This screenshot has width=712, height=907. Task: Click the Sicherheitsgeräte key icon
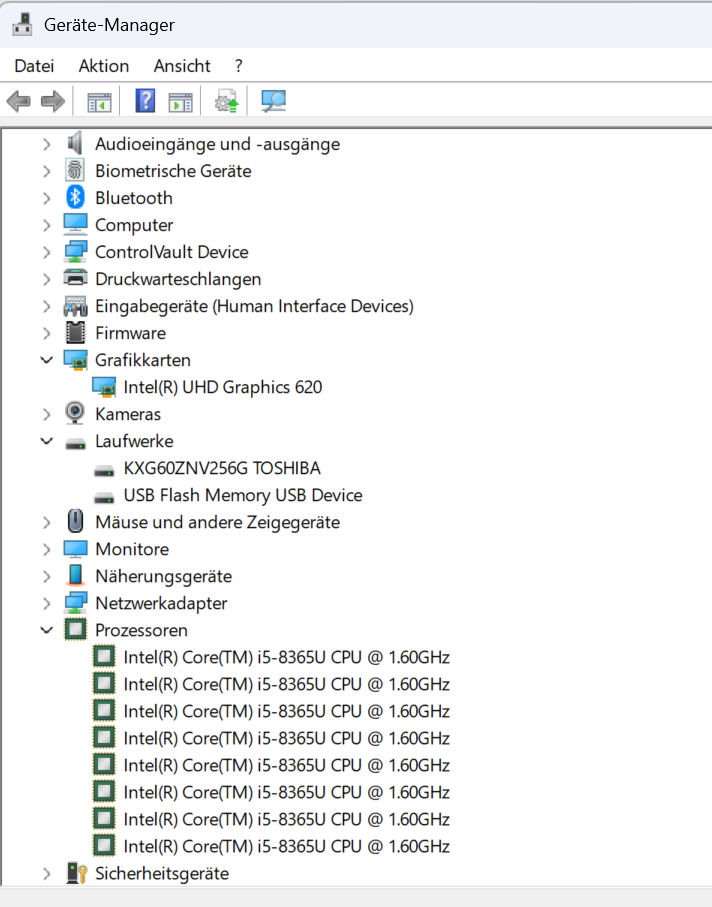coord(76,873)
